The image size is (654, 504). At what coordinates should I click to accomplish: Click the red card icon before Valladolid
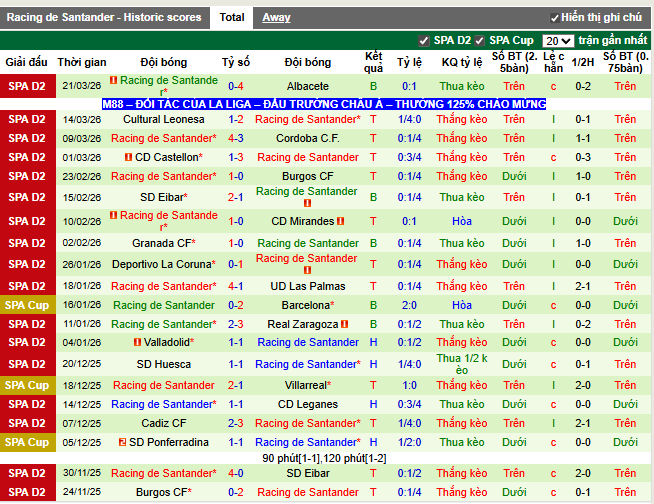click(137, 342)
